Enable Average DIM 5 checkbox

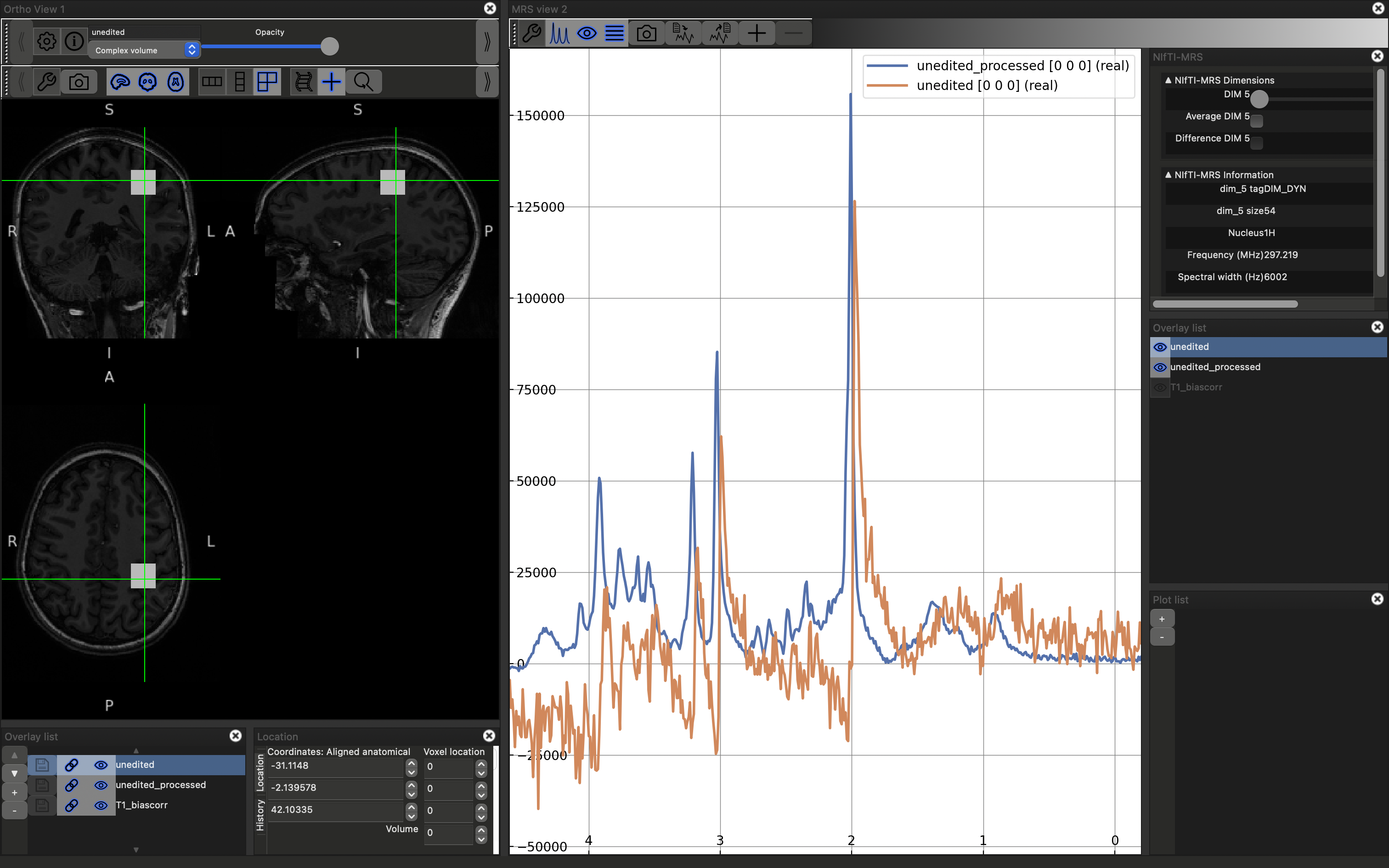pos(1256,120)
